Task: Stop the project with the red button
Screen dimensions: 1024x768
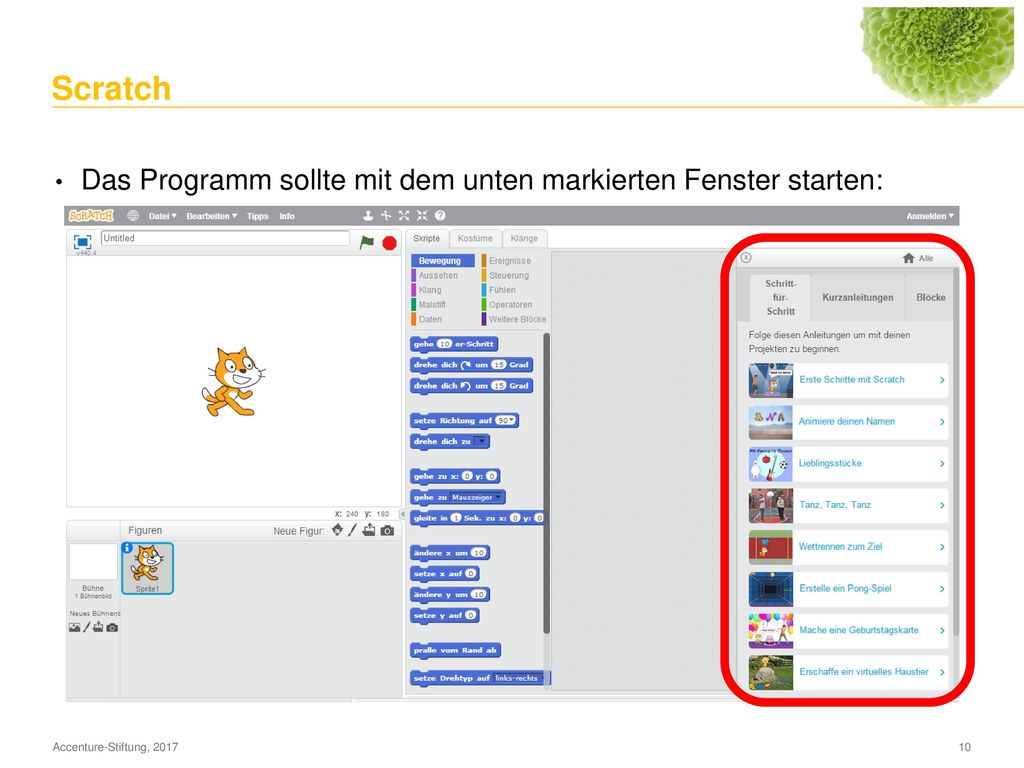Action: tap(389, 243)
